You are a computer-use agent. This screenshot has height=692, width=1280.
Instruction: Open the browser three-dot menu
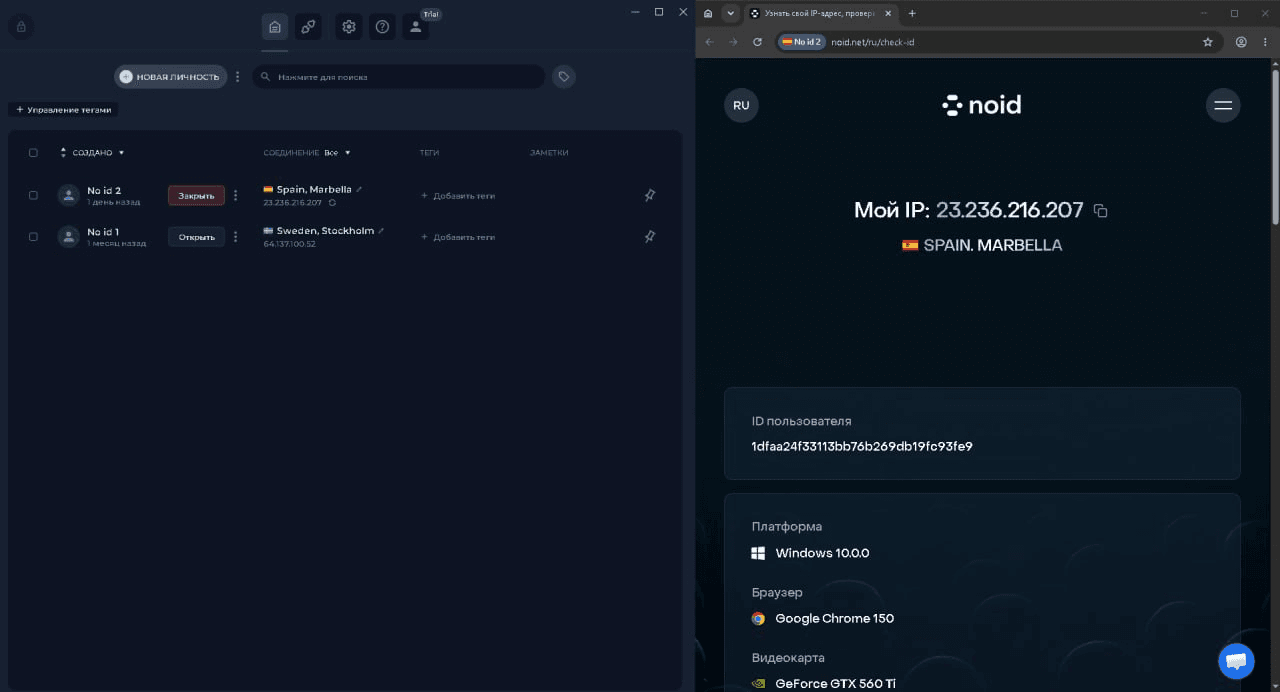pyautogui.click(x=1265, y=42)
